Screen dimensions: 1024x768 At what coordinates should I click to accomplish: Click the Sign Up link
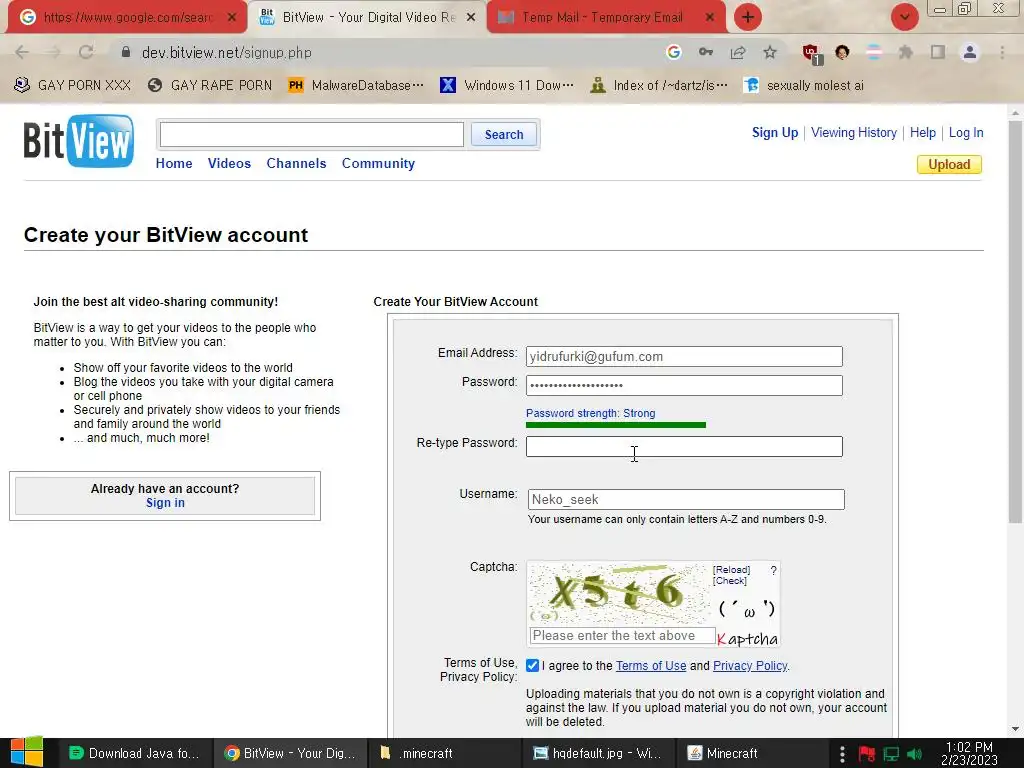coord(775,133)
